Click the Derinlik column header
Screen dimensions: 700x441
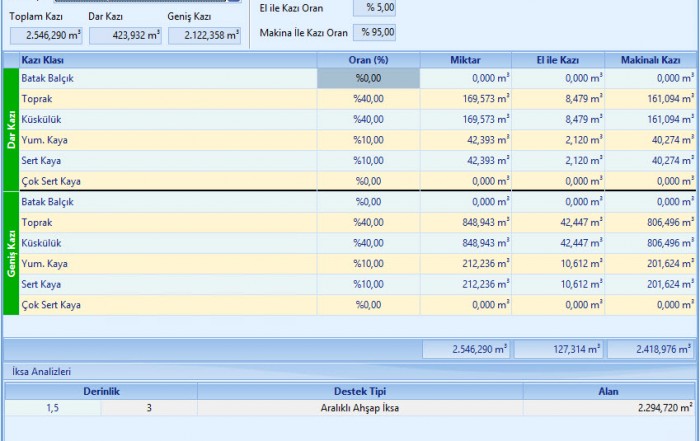click(x=100, y=391)
